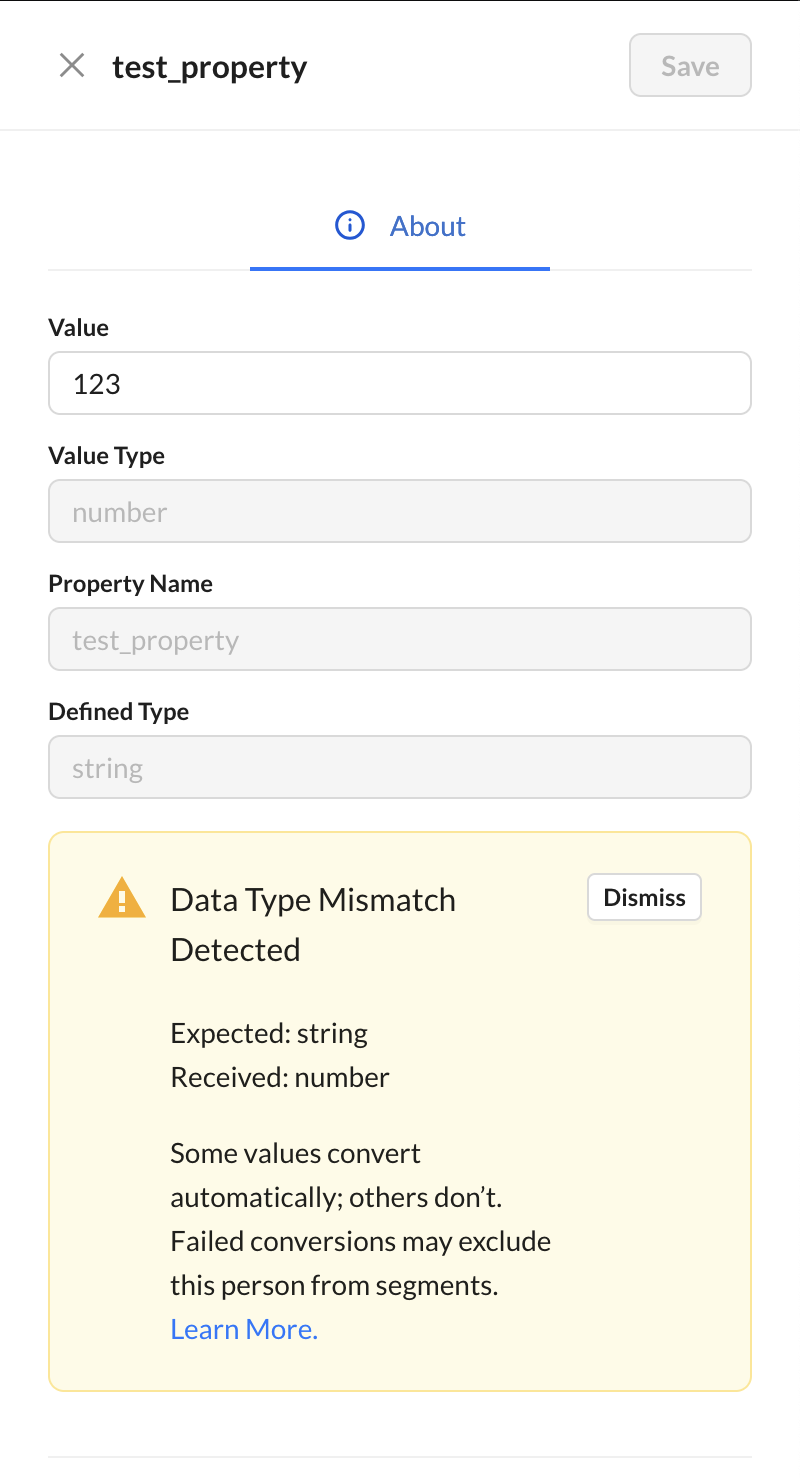800x1480 pixels.
Task: Click the Value field label
Action: 79,328
